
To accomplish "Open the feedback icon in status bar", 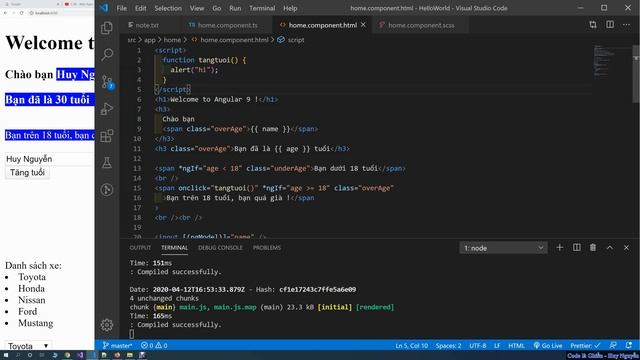I will tap(613, 346).
